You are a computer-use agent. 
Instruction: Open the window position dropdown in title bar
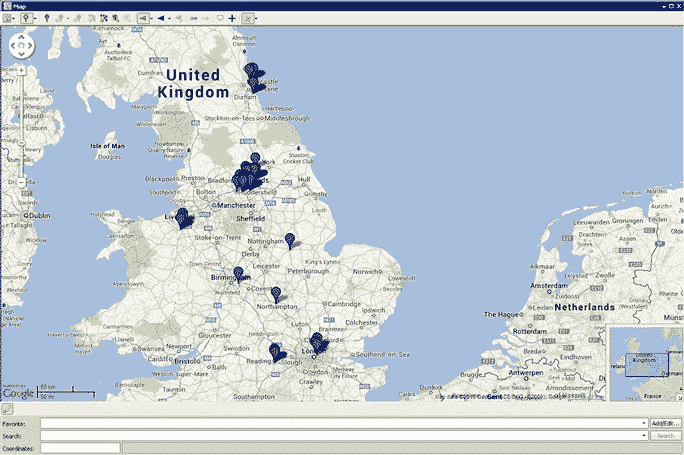[664, 6]
